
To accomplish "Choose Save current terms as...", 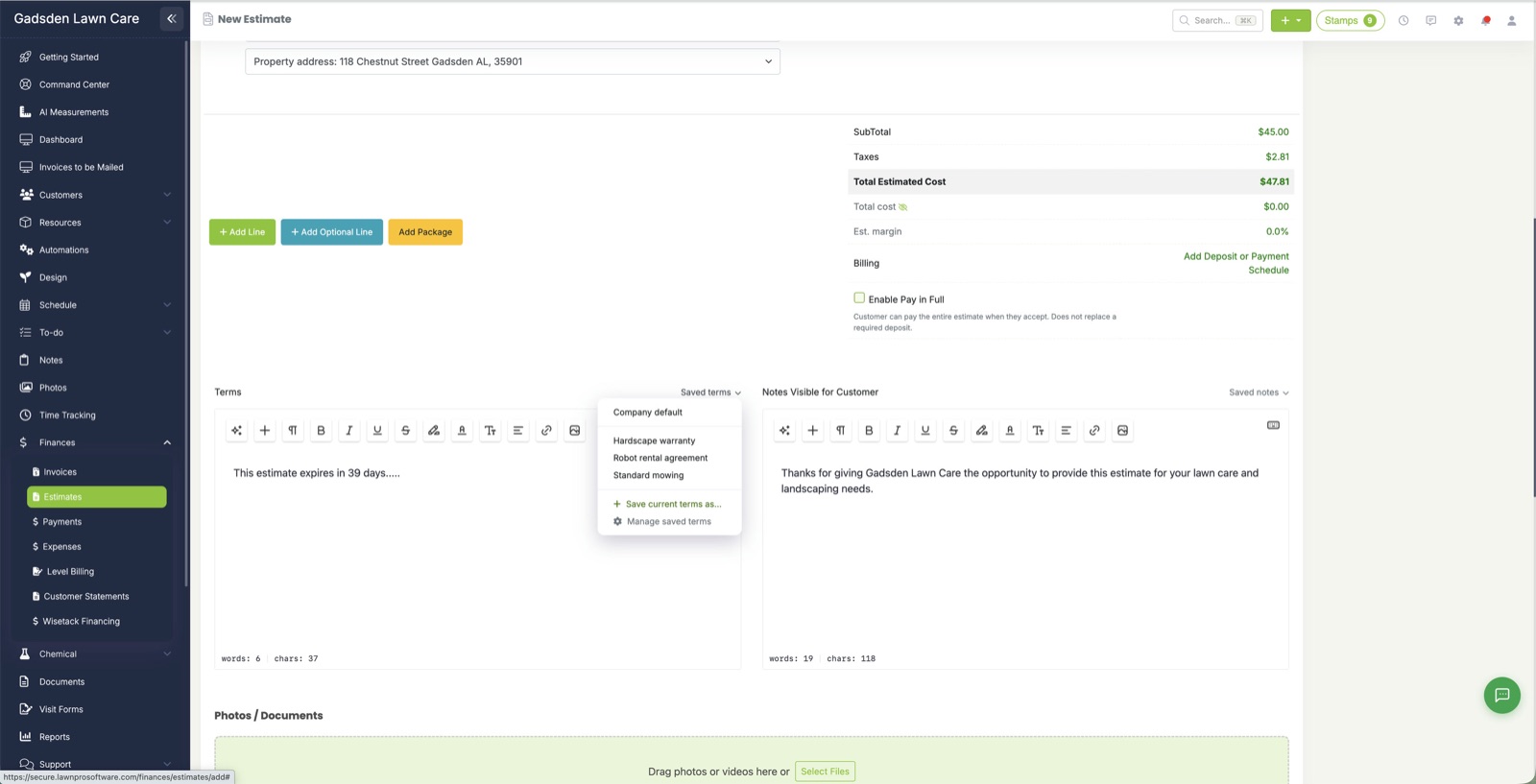I will point(667,504).
